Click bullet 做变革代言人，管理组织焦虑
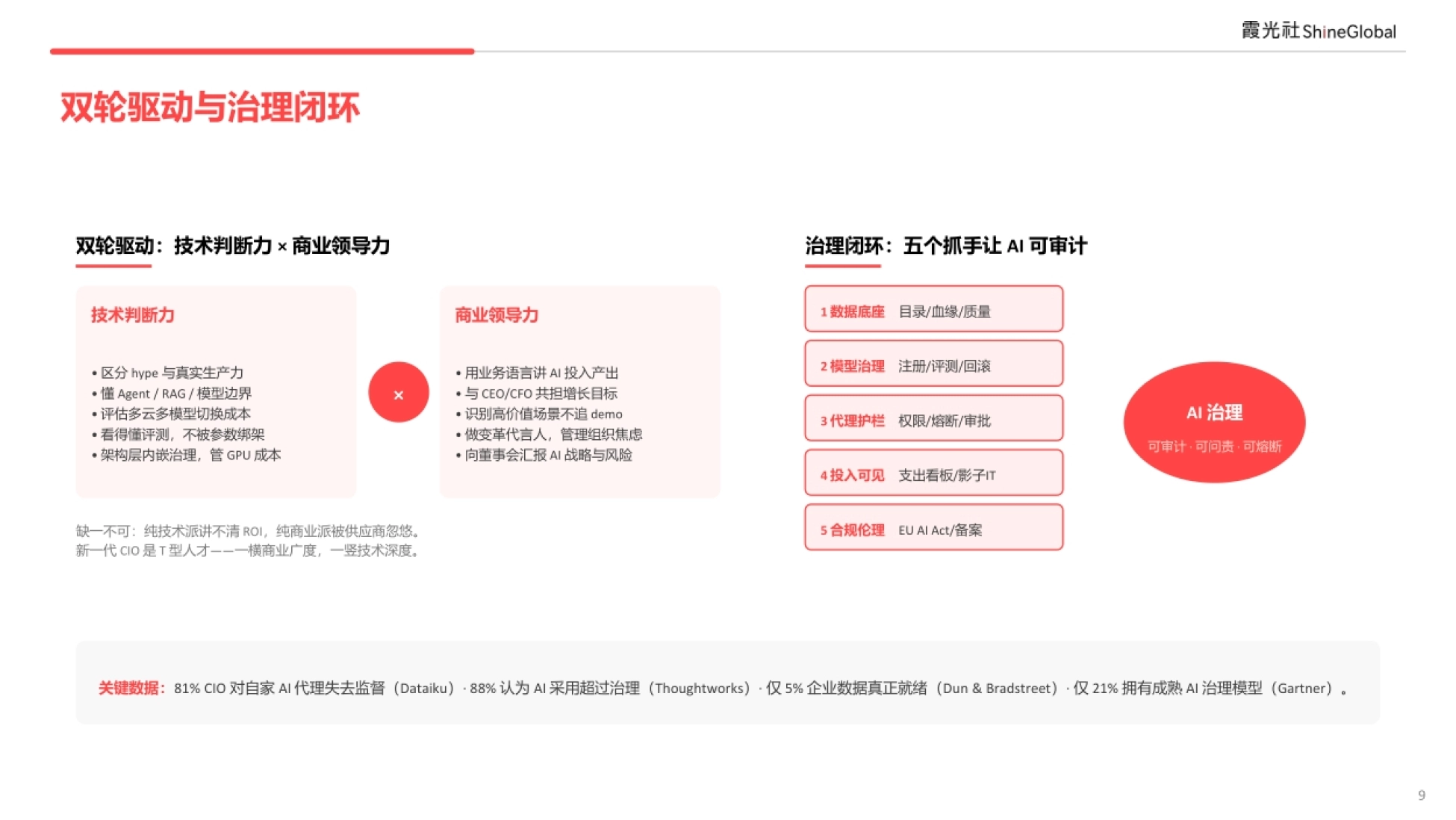Viewport: 1456px width, 820px height. [549, 435]
